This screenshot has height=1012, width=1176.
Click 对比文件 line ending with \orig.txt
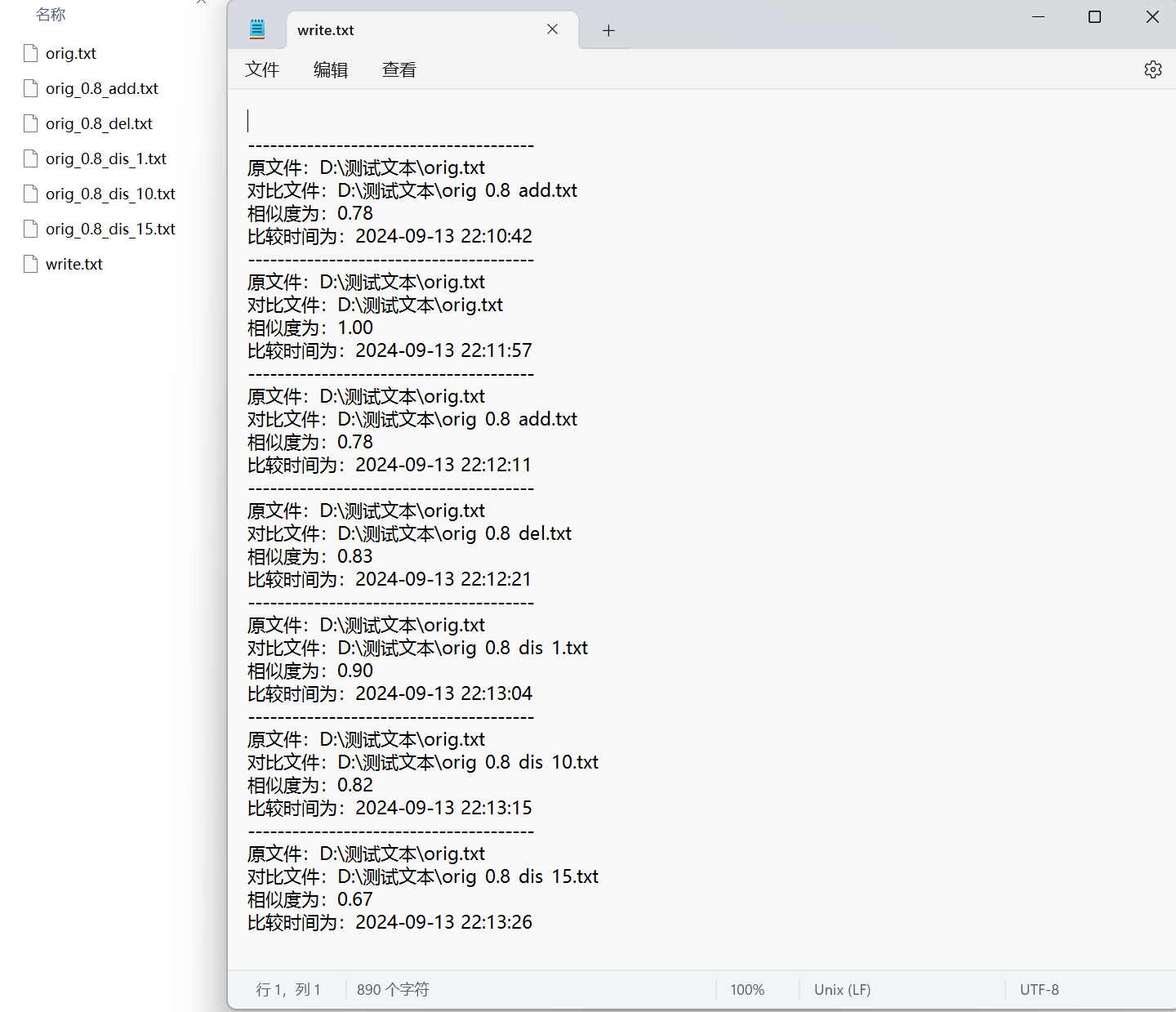coord(375,305)
